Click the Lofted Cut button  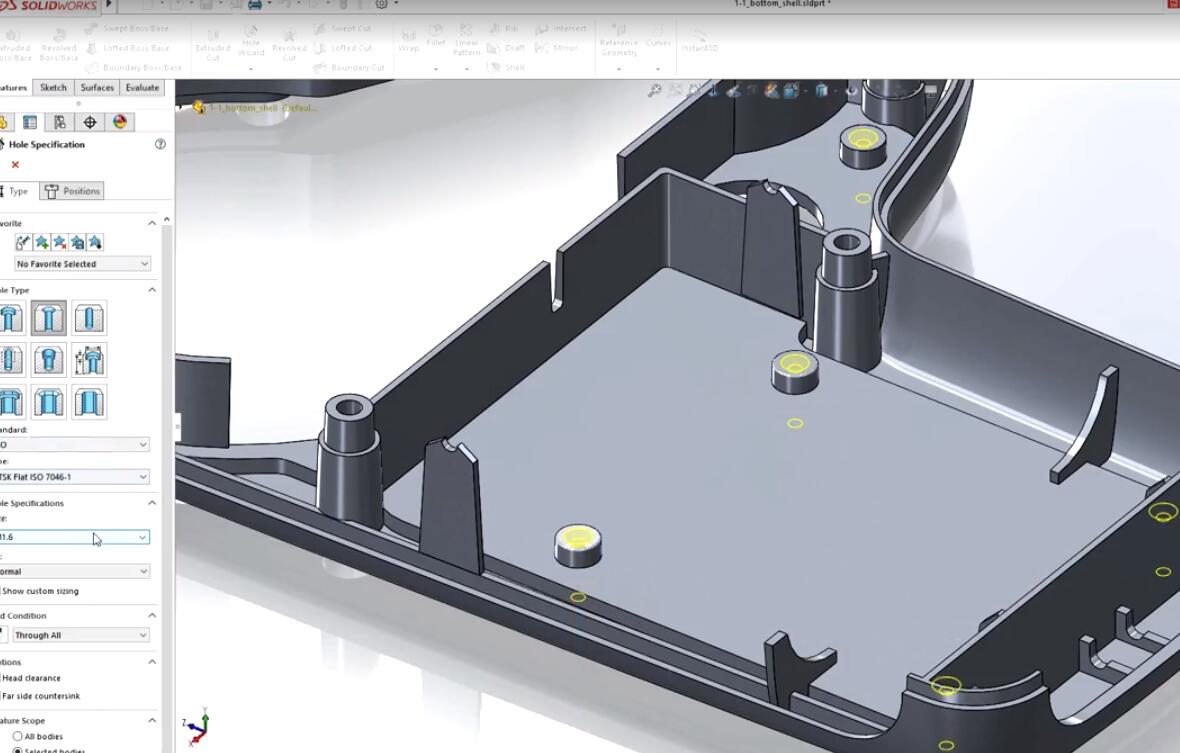point(342,48)
